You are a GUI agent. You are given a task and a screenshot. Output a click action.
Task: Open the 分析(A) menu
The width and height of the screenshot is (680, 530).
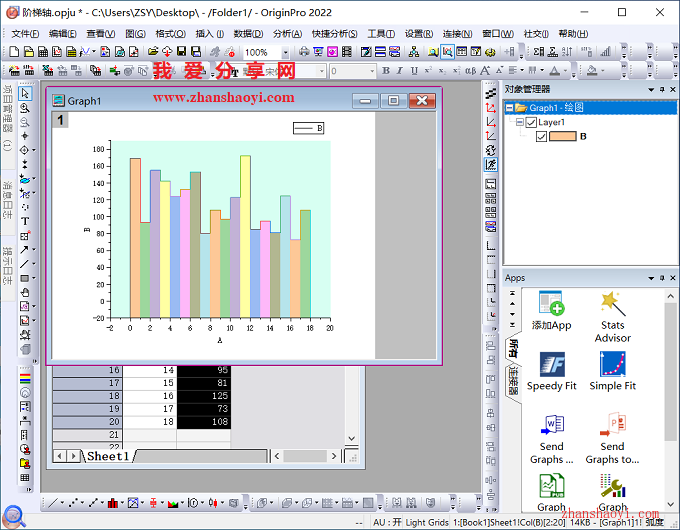(287, 34)
